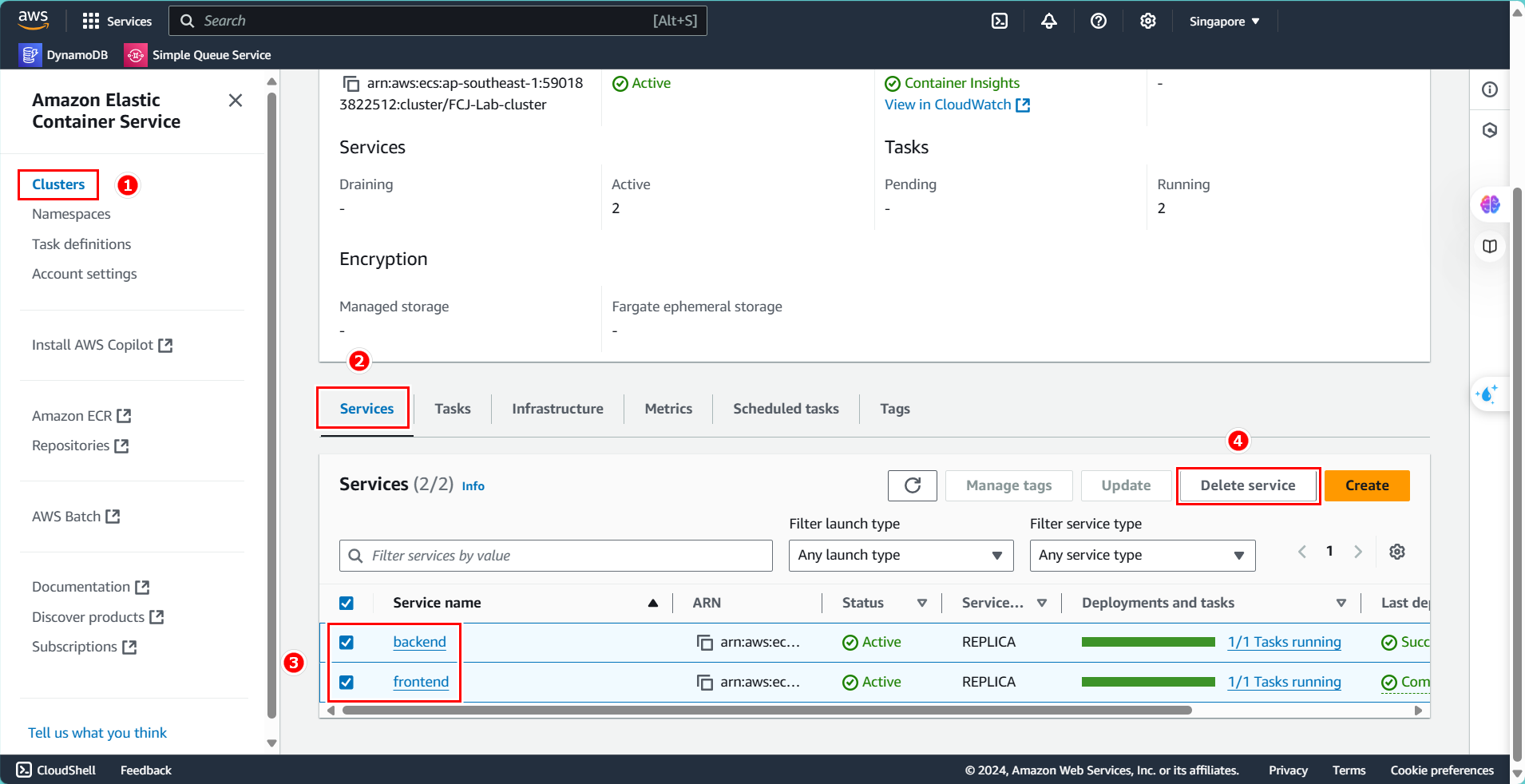
Task: Switch to the Services tab
Action: point(366,409)
